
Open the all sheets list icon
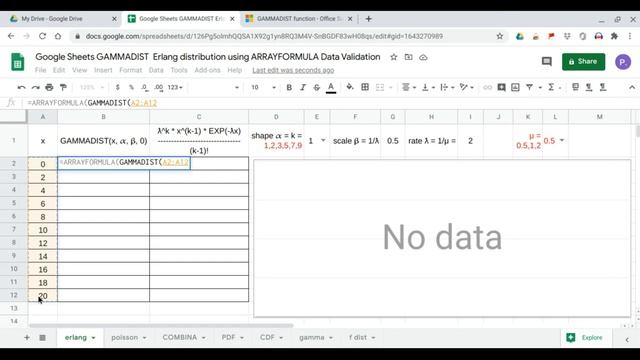point(42,338)
